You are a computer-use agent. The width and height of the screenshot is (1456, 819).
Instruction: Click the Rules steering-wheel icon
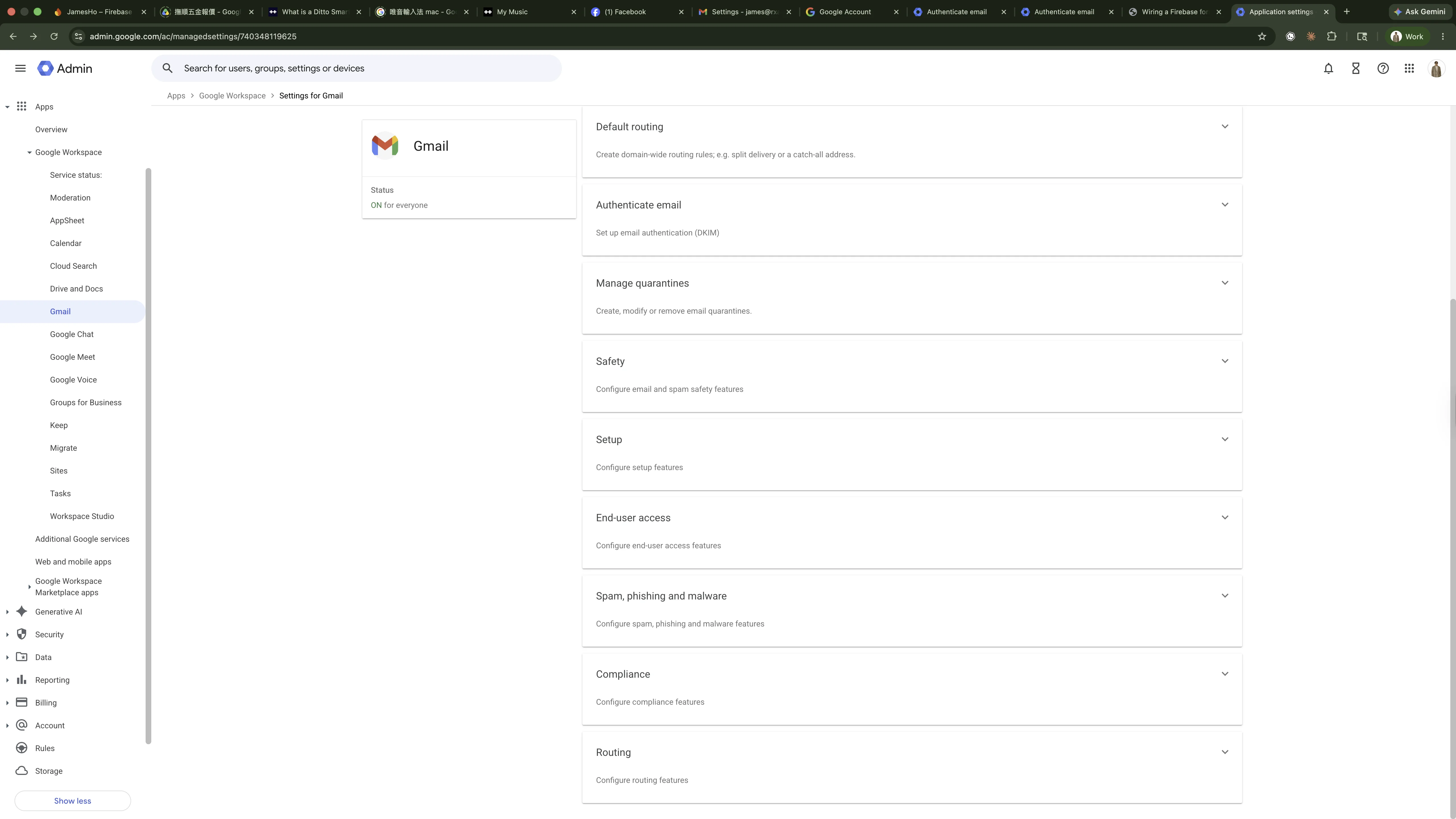click(22, 748)
